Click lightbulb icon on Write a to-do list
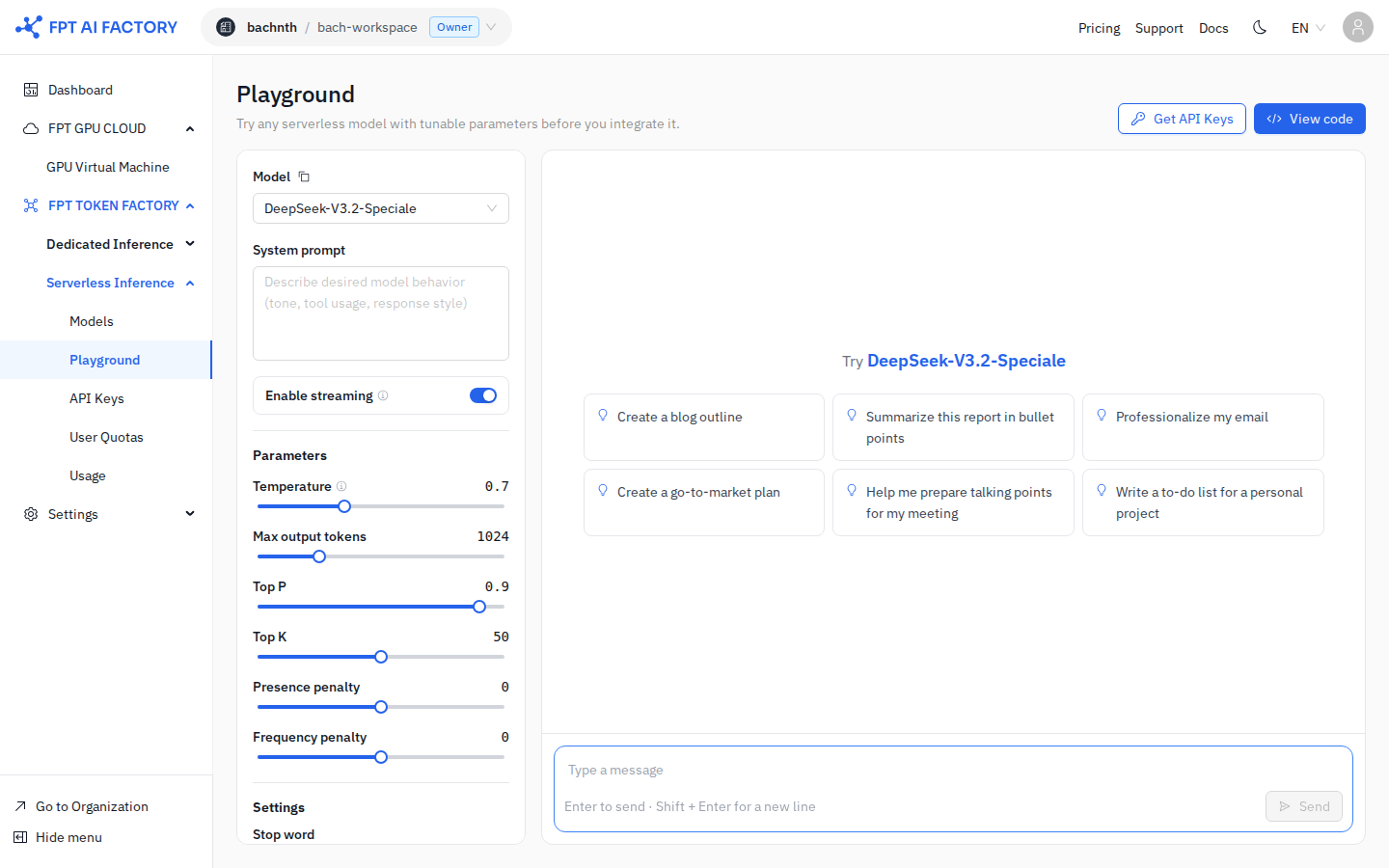Viewport: 1389px width, 868px height. coord(1102,491)
